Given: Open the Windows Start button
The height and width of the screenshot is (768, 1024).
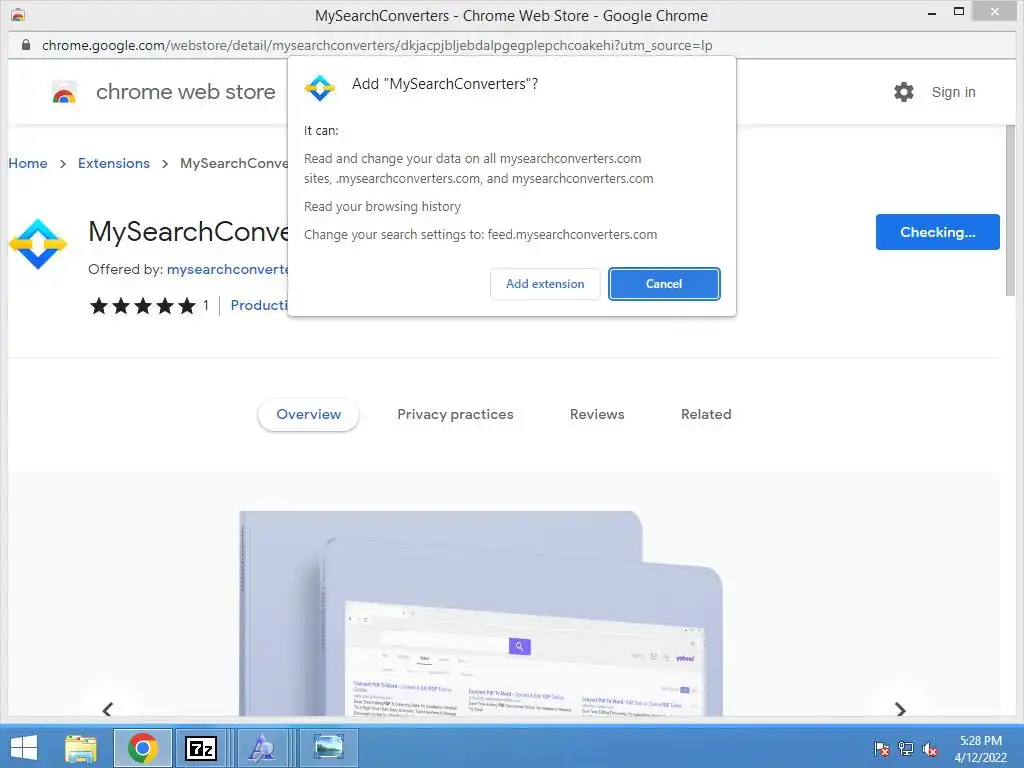Looking at the screenshot, I should coord(24,748).
